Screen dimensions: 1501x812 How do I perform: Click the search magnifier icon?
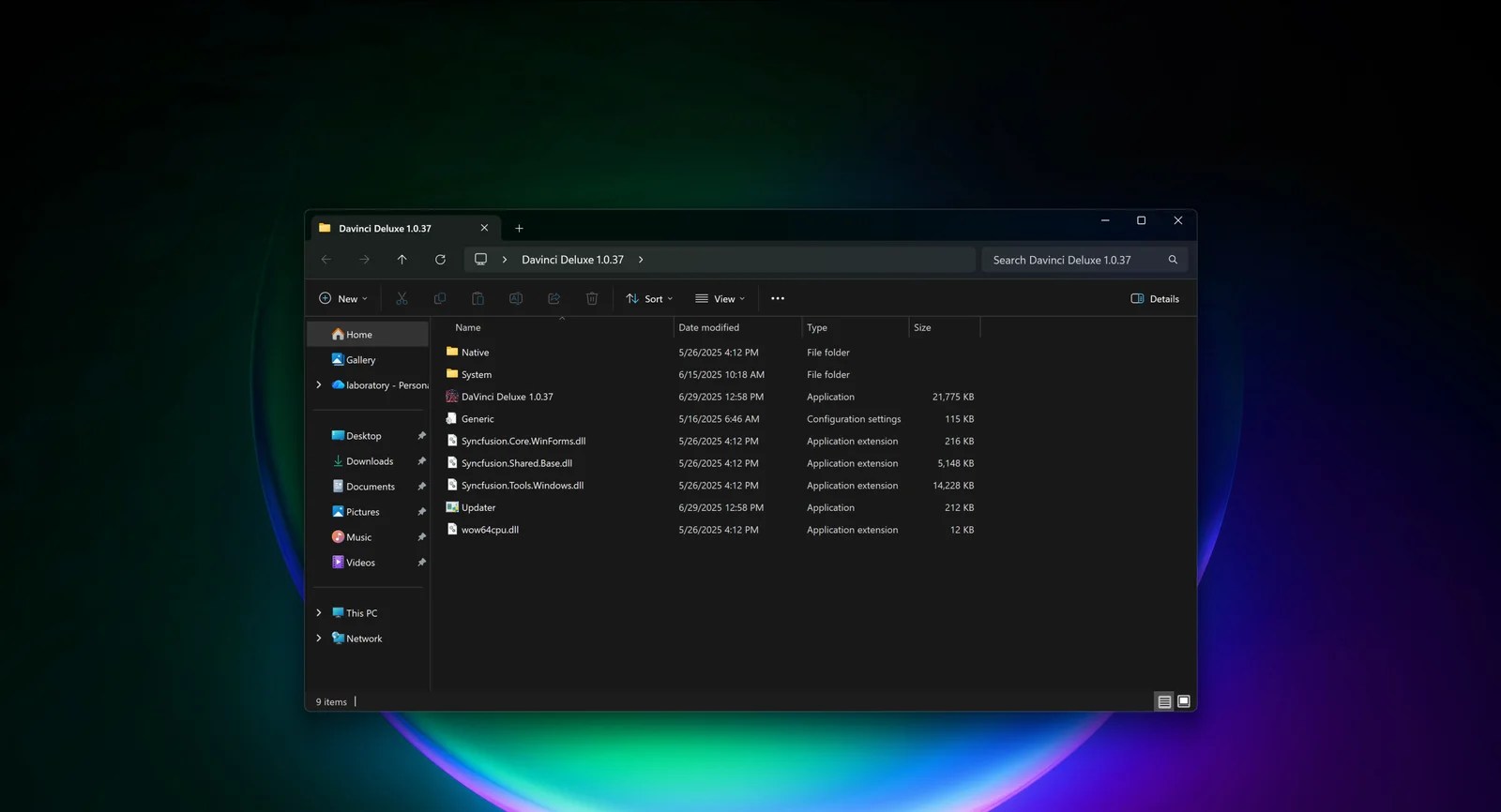pos(1173,260)
